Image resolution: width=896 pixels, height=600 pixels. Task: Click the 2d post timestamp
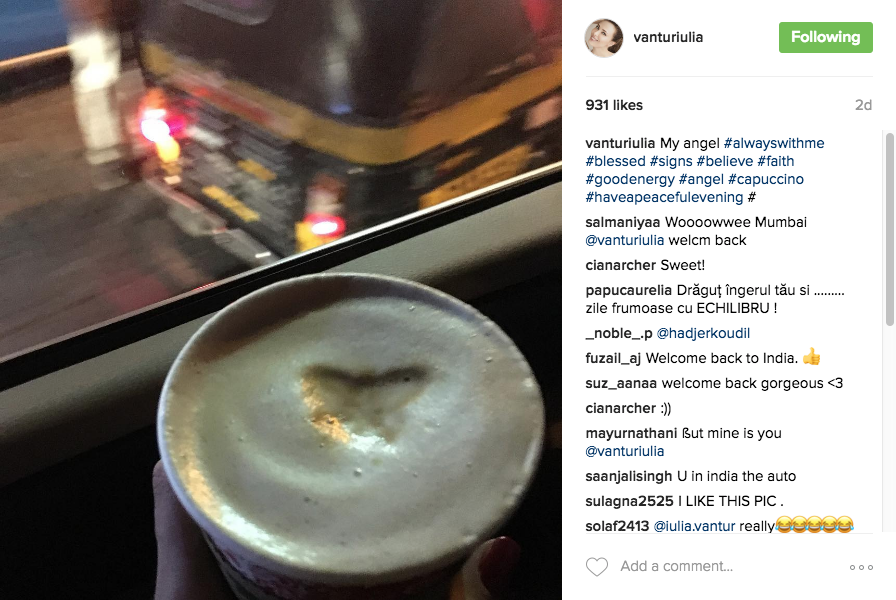[x=863, y=105]
